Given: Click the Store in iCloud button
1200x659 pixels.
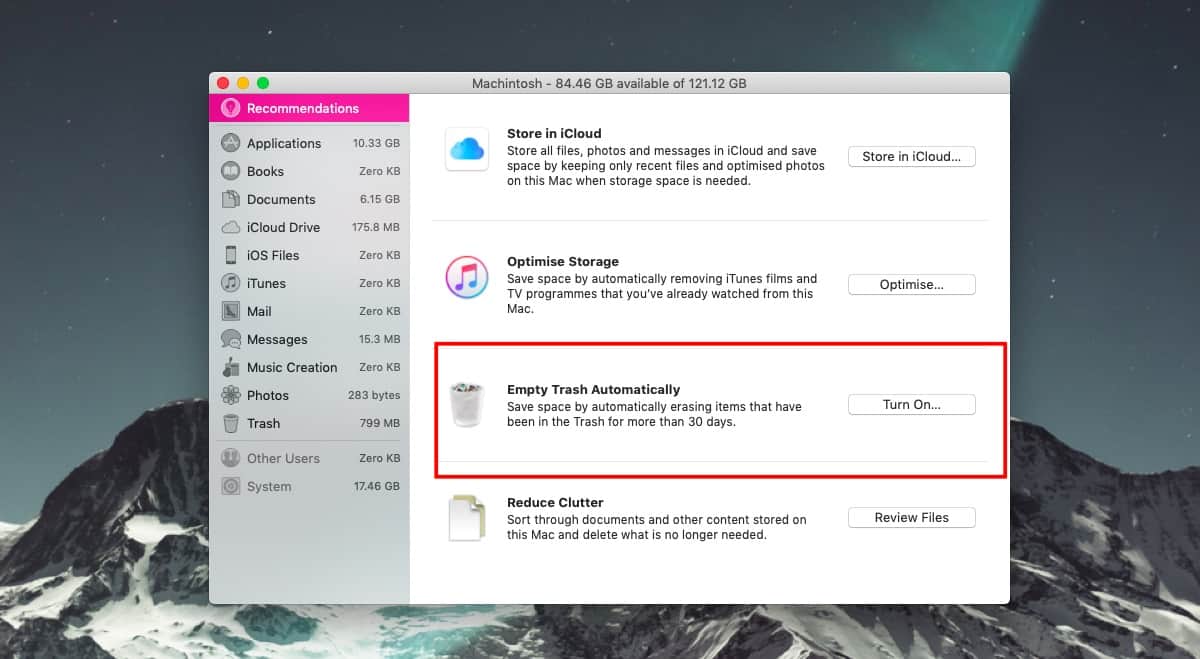Looking at the screenshot, I should coord(911,156).
